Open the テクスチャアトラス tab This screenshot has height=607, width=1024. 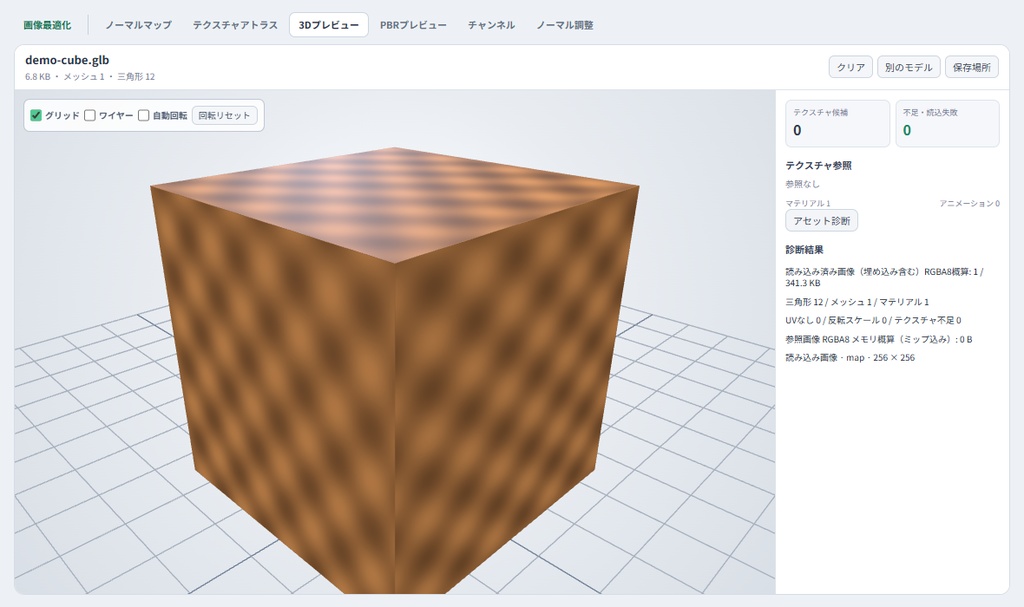click(x=235, y=25)
